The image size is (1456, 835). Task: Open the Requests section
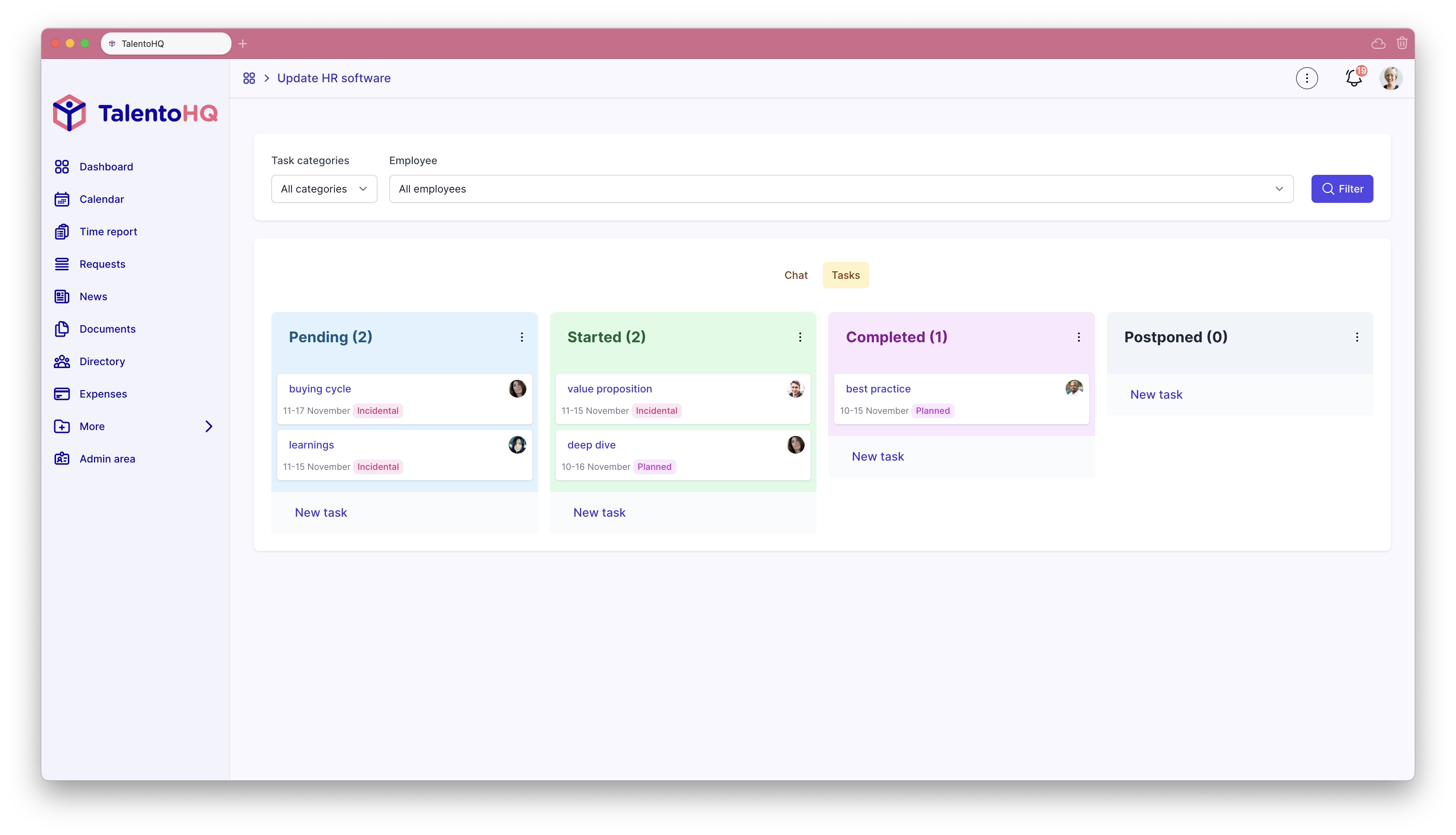(x=102, y=263)
